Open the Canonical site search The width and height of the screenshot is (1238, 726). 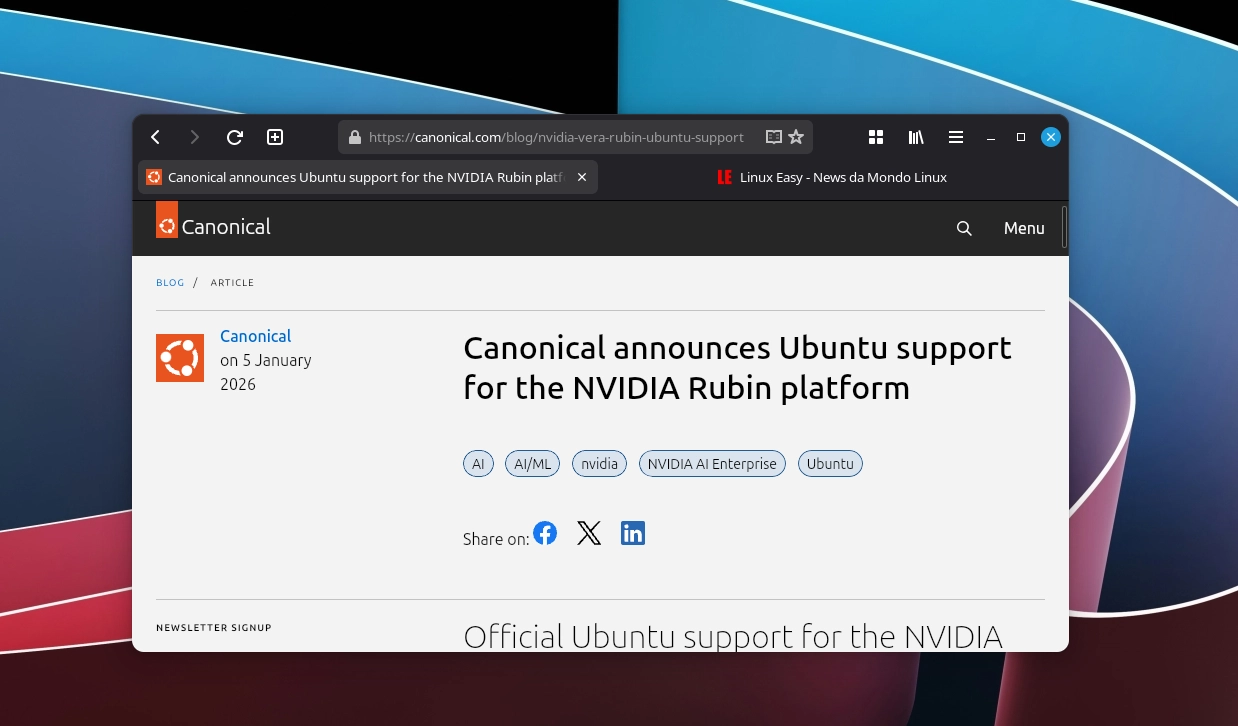coord(964,228)
